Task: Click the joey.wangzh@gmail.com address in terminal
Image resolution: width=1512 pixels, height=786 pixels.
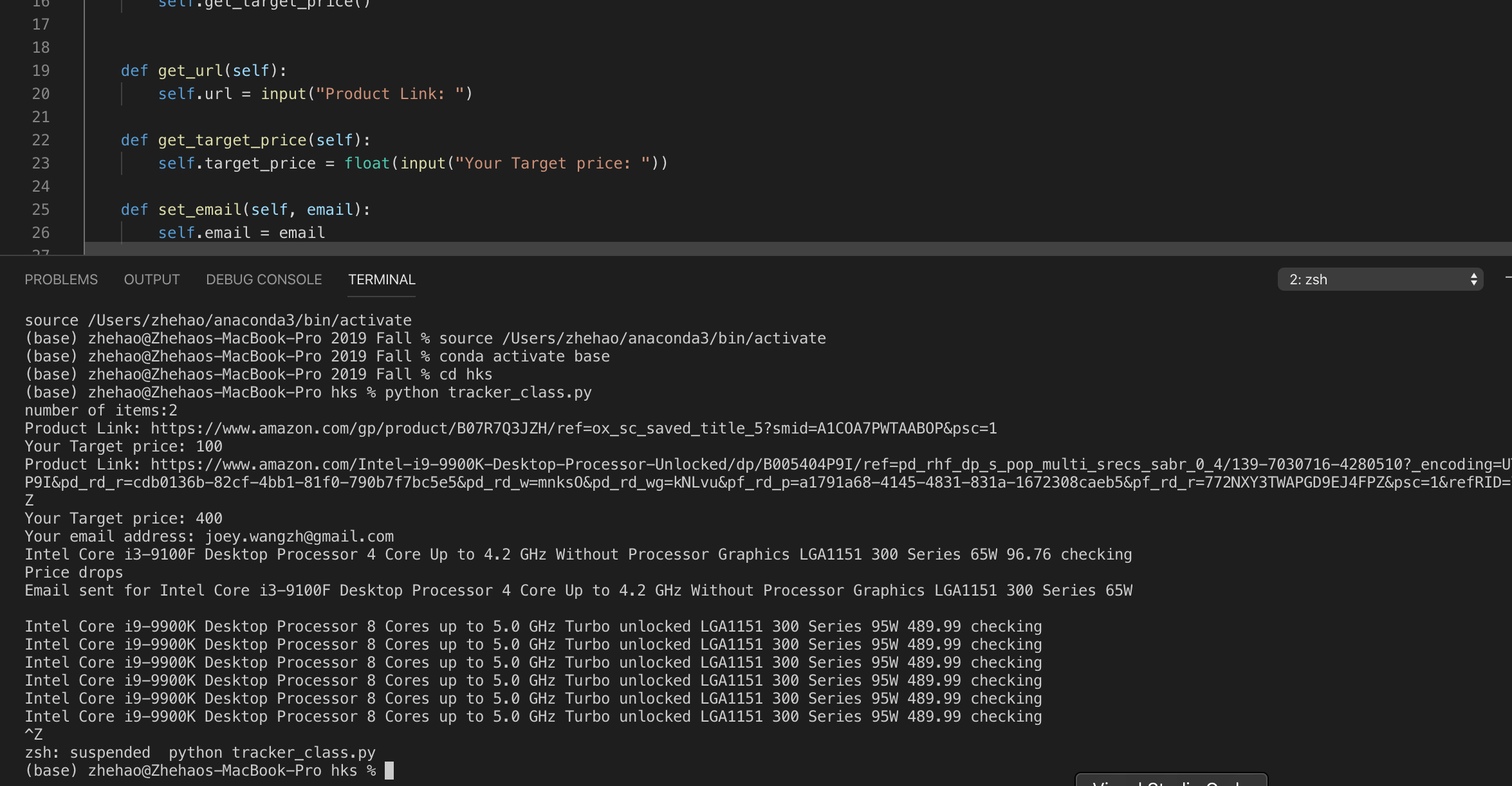Action: 299,536
